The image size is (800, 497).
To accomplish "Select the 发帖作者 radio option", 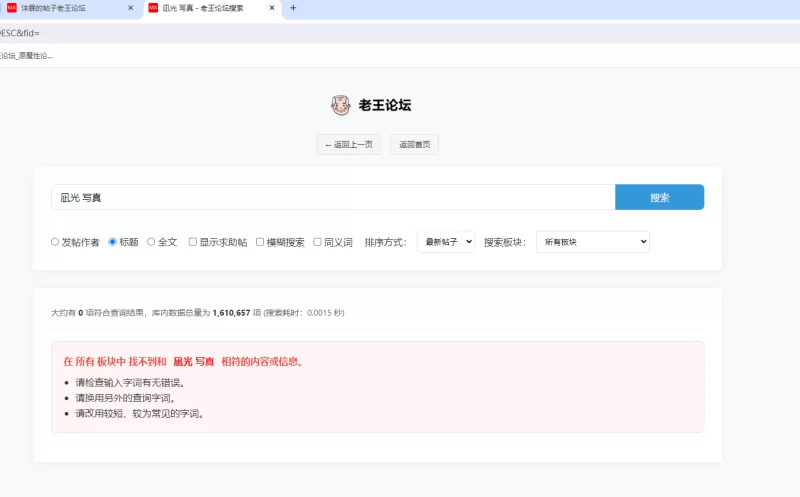I will (x=55, y=242).
